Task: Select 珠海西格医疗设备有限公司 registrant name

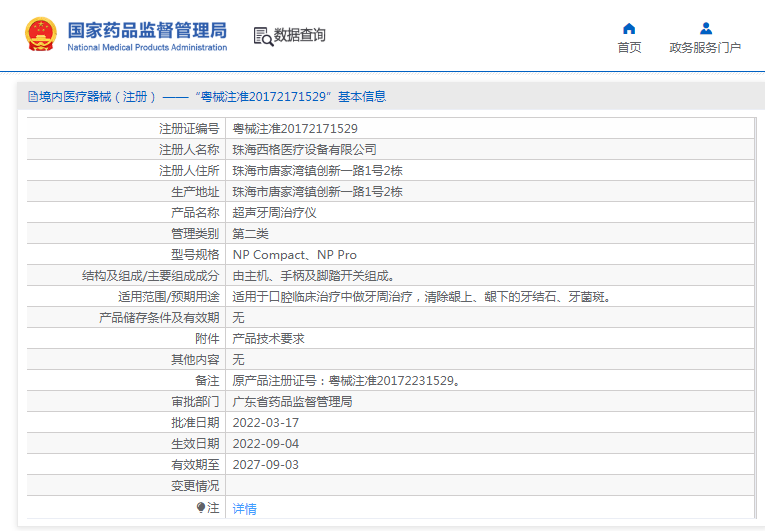Action: pyautogui.click(x=304, y=149)
